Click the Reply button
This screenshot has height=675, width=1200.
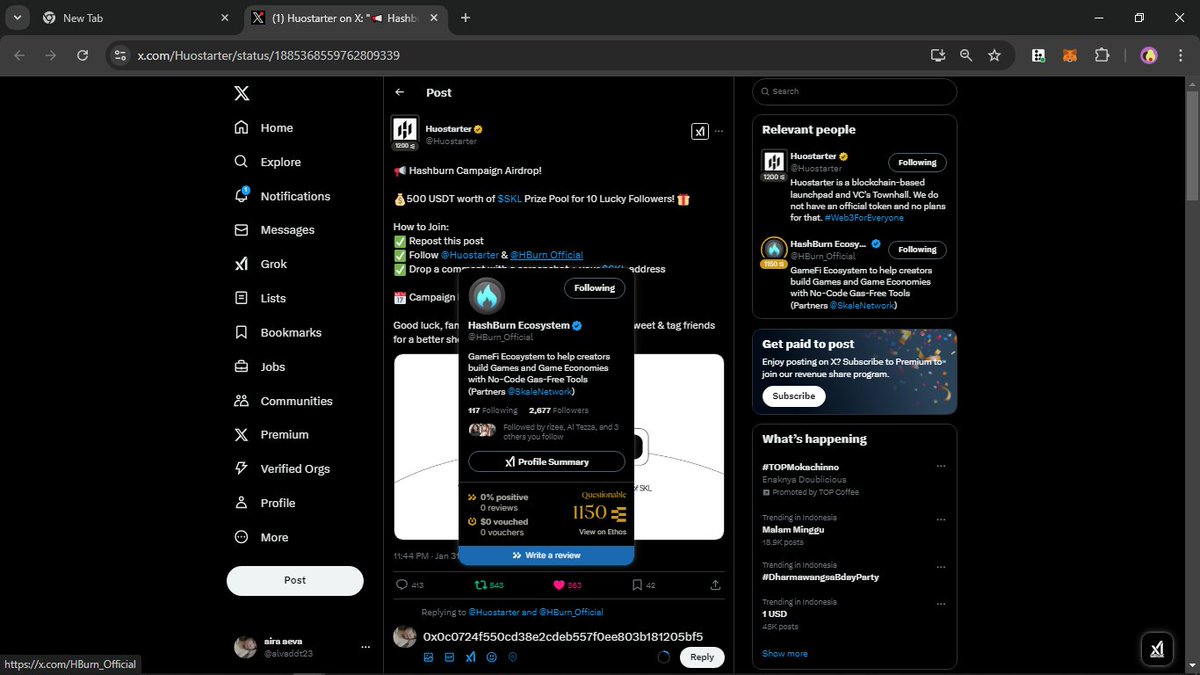[702, 657]
